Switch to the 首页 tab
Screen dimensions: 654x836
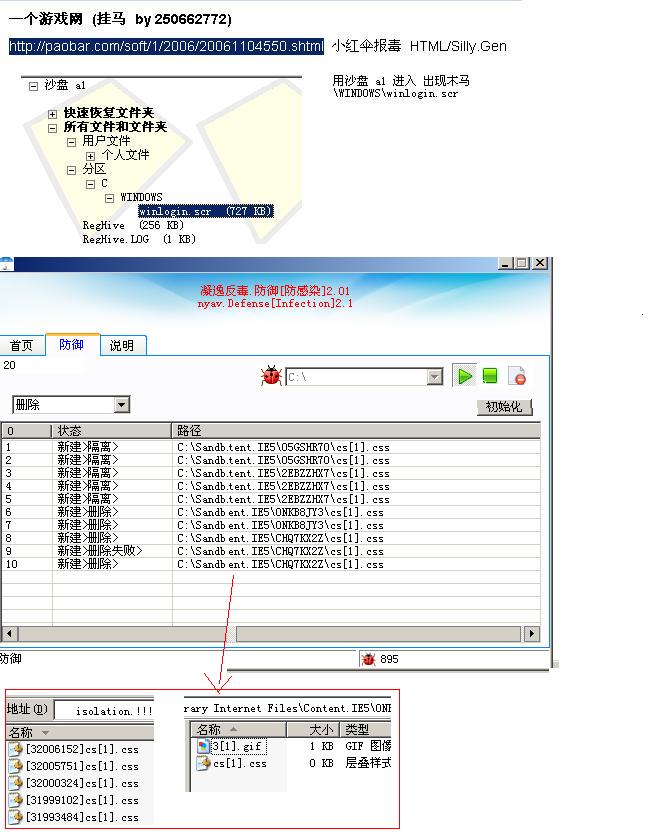click(21, 346)
